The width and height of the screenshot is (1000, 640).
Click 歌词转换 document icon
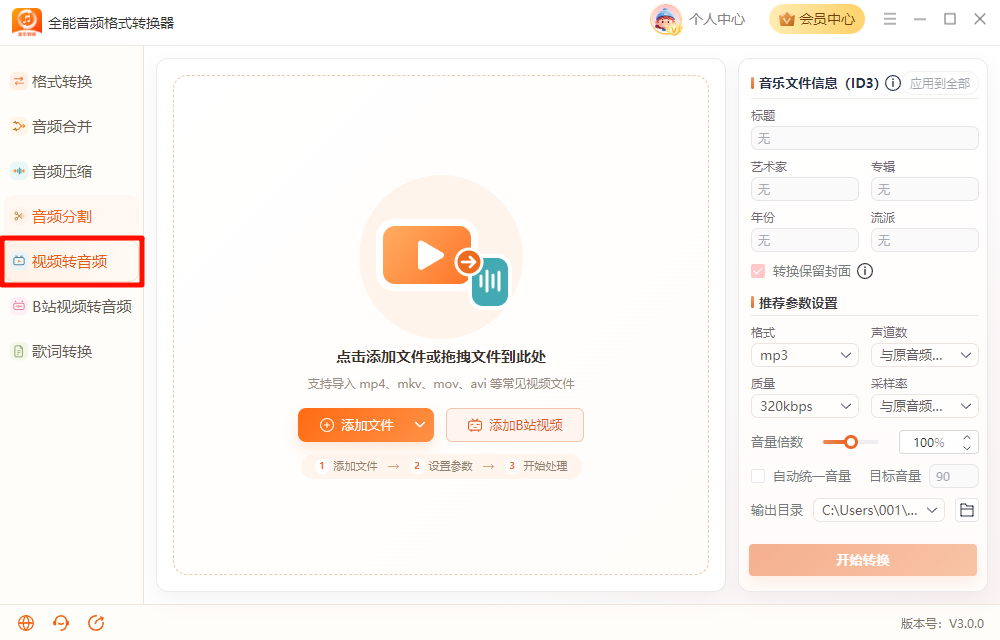coord(18,351)
